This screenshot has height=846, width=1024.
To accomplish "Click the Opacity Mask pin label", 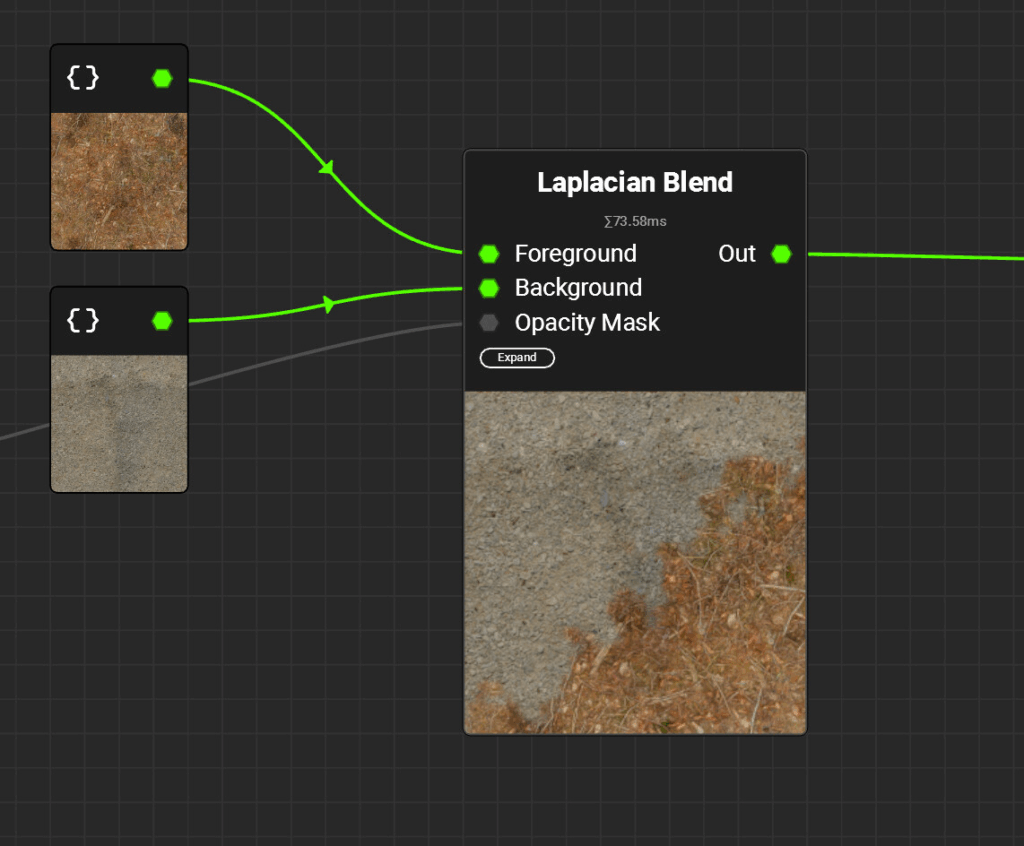I will [x=587, y=323].
